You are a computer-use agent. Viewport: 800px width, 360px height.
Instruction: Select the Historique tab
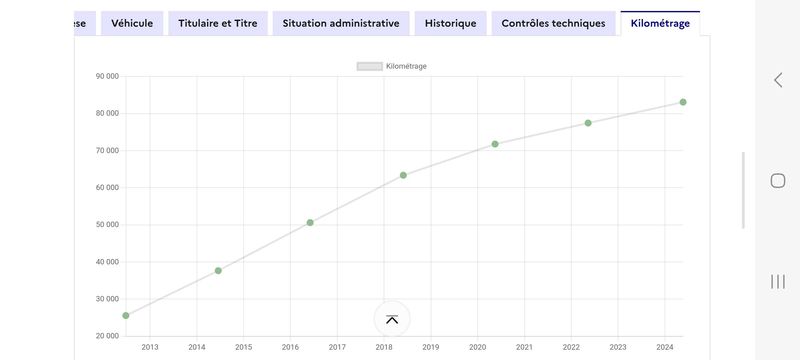tap(451, 23)
